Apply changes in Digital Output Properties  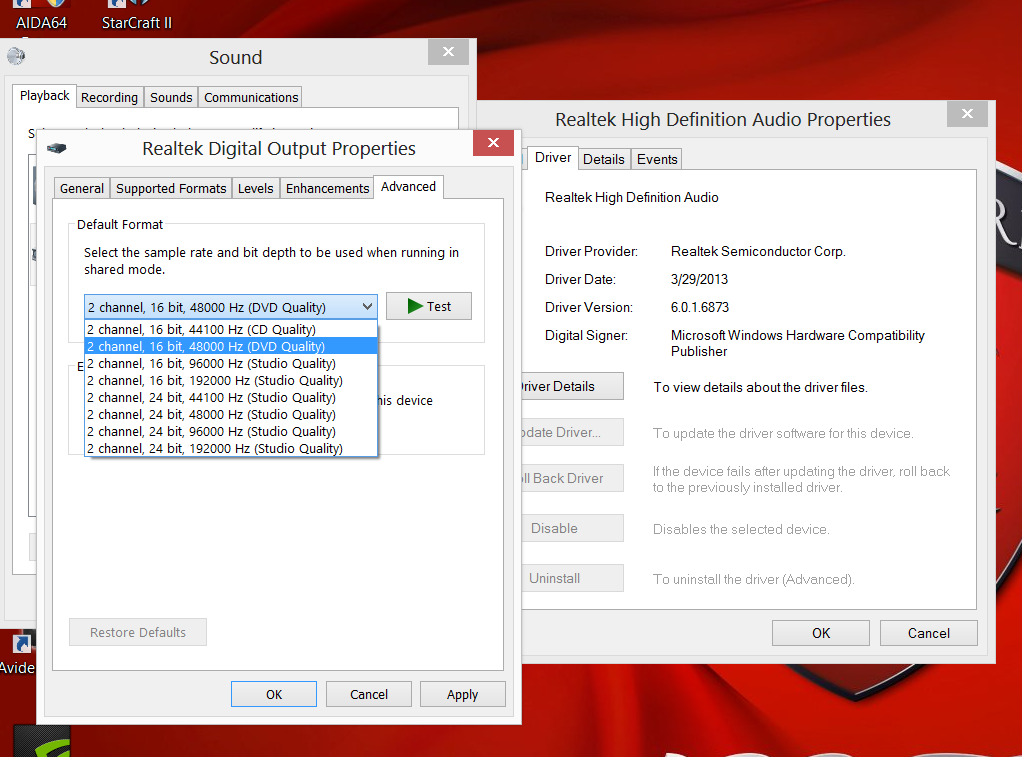point(463,694)
